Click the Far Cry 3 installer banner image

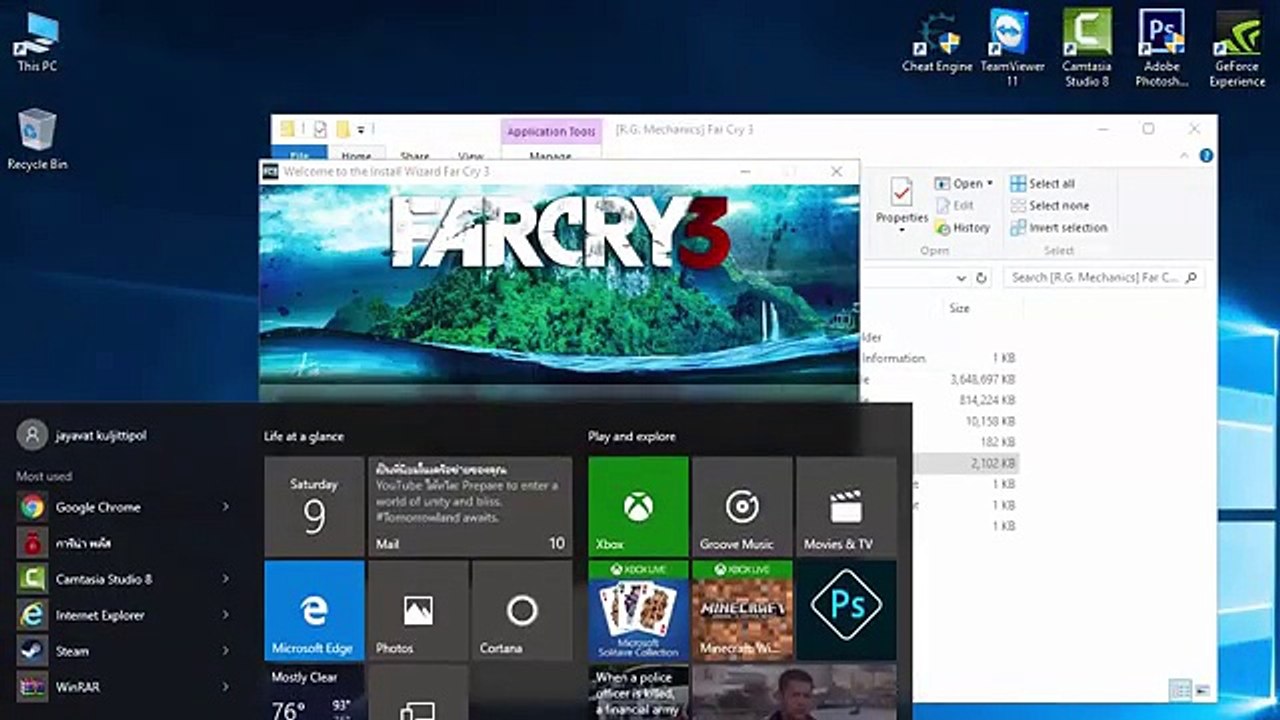[559, 284]
